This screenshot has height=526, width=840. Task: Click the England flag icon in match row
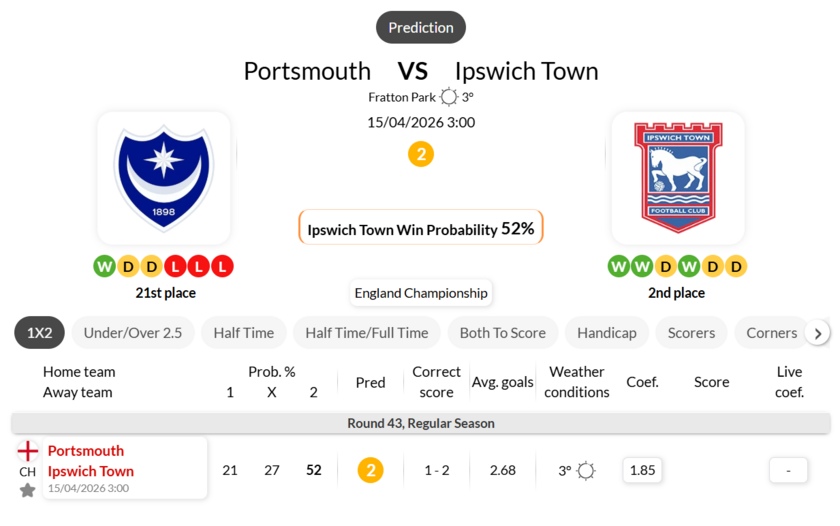point(27,451)
